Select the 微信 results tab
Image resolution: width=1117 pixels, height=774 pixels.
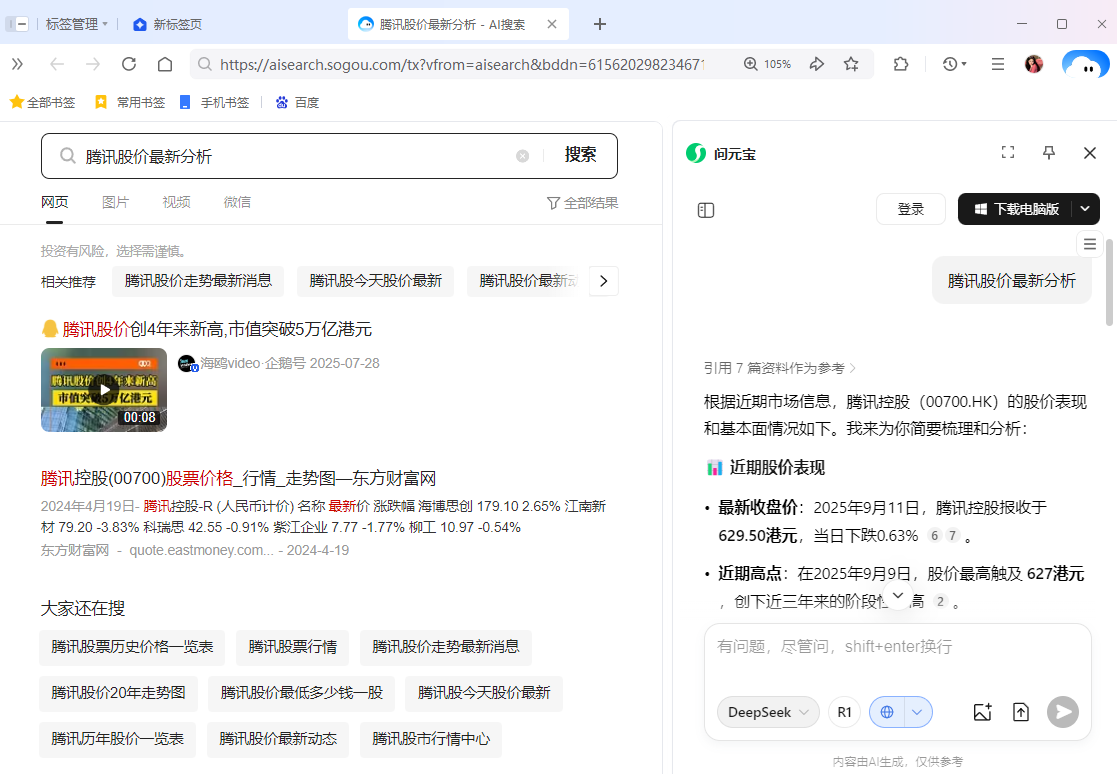click(x=237, y=201)
